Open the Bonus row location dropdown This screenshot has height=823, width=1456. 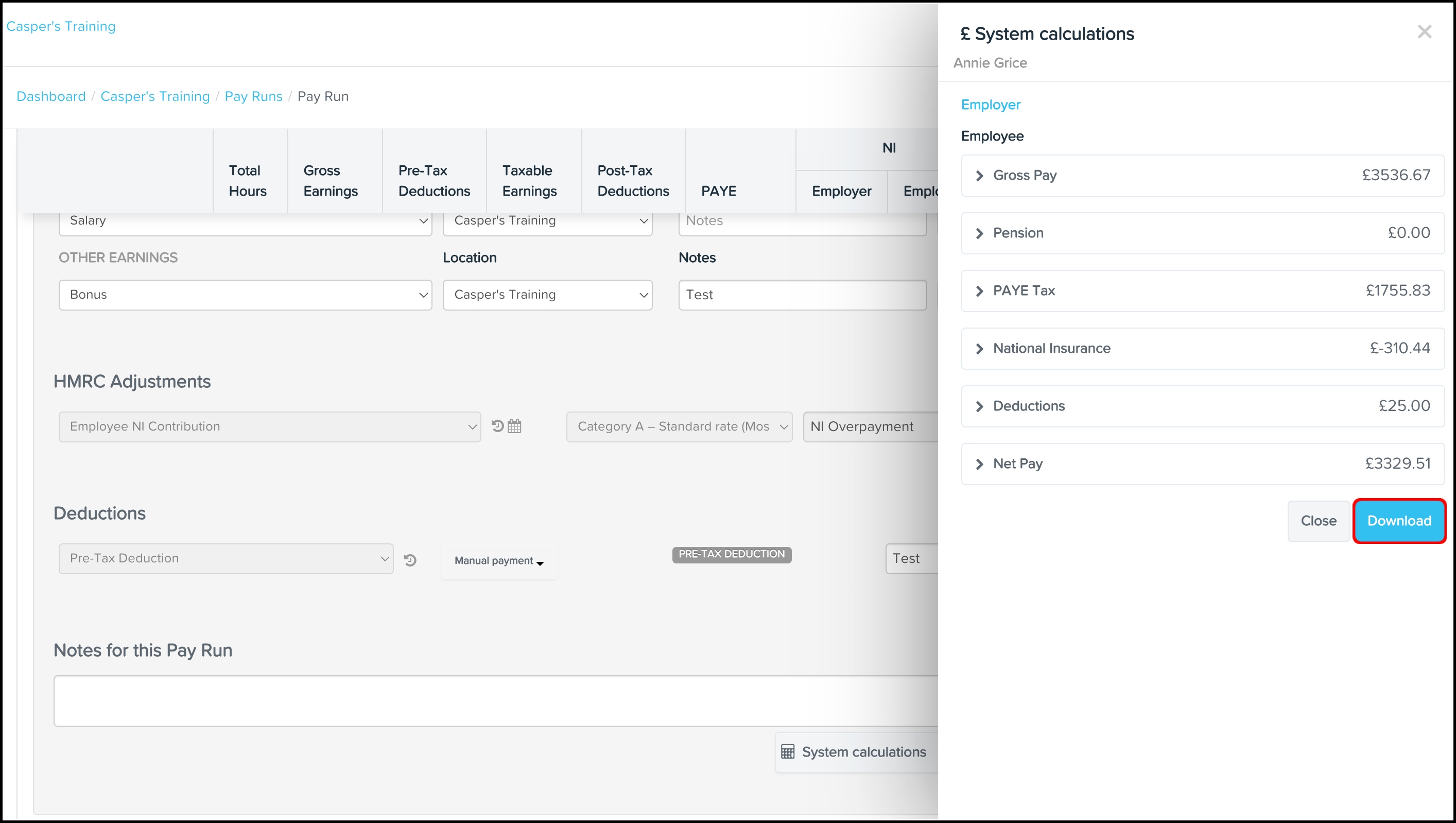click(547, 295)
